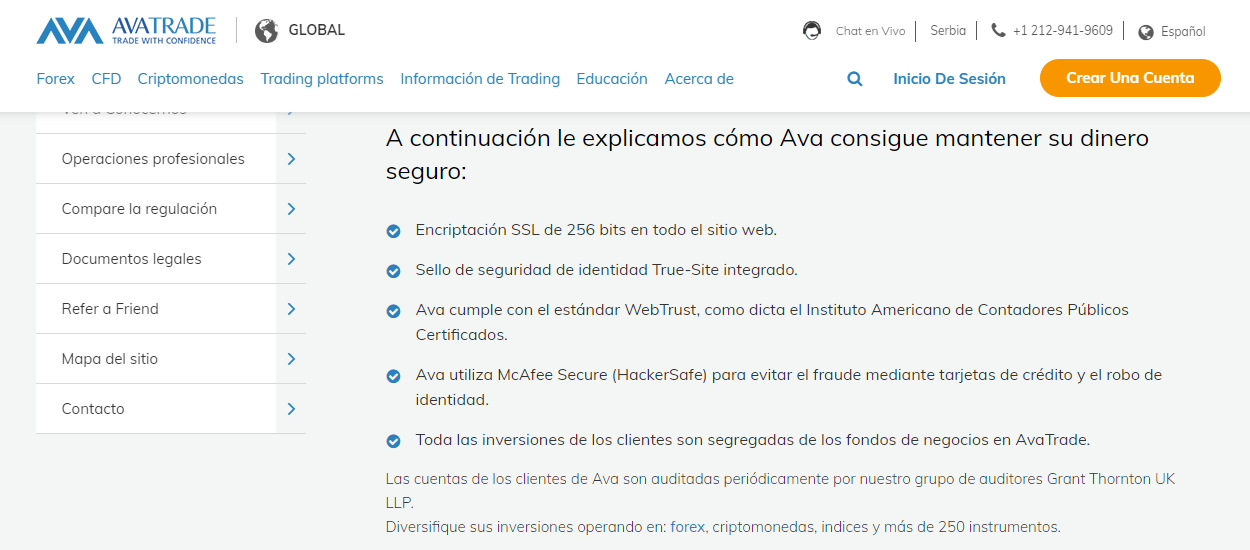Open Mapa del sitio sidebar item
Image resolution: width=1250 pixels, height=550 pixels.
point(110,359)
